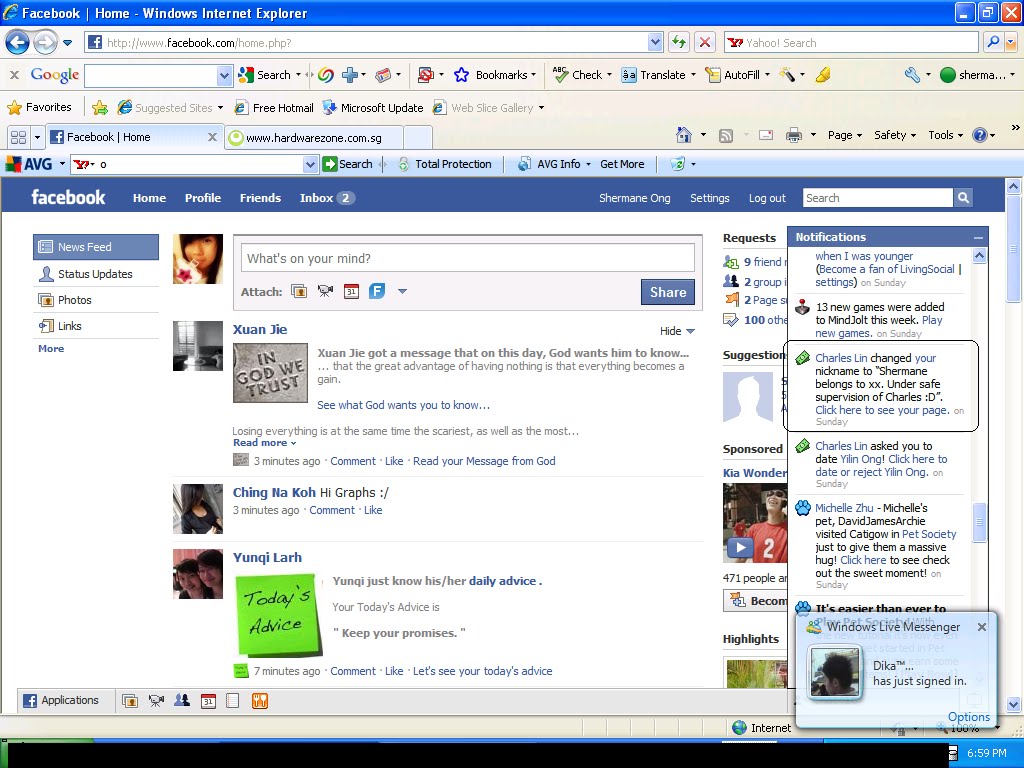Close the Windows Live Messenger popup

pyautogui.click(x=982, y=627)
